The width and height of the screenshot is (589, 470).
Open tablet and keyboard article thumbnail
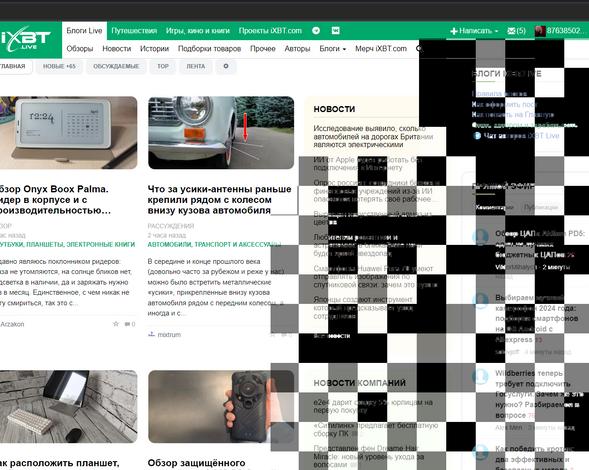pyautogui.click(x=68, y=407)
